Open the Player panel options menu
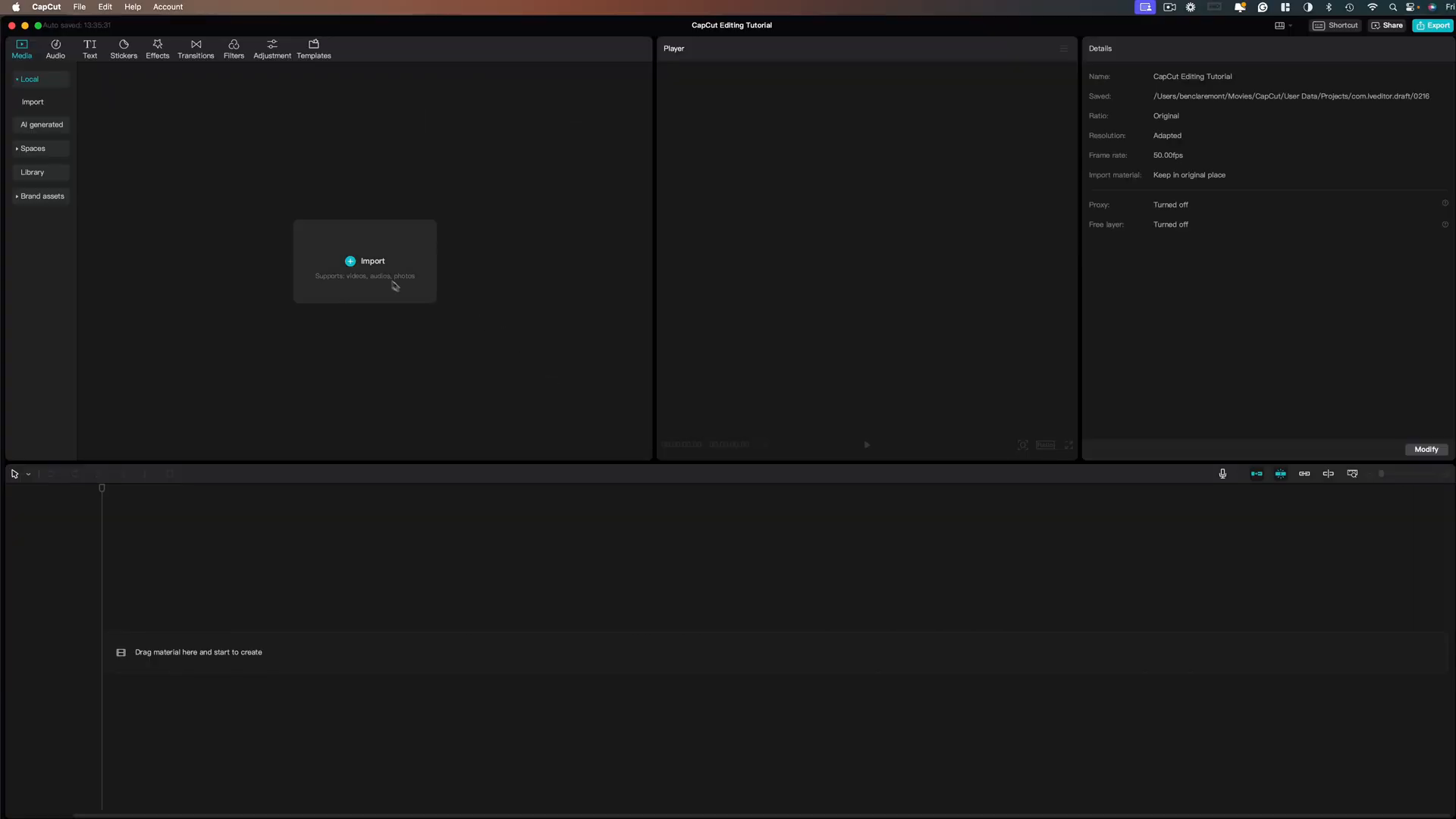Image resolution: width=1456 pixels, height=819 pixels. (x=1063, y=49)
